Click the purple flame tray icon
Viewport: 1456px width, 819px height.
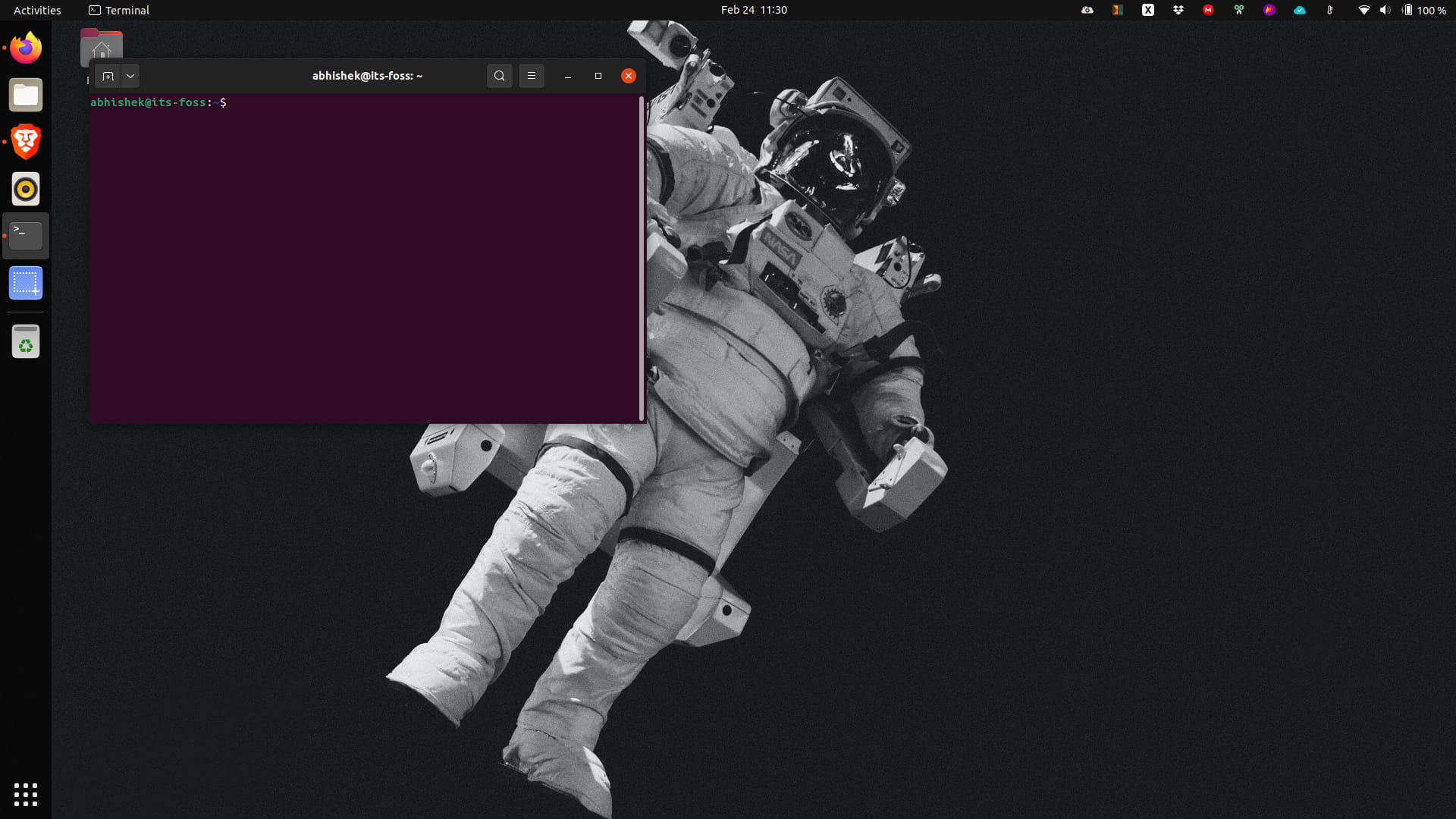[x=1269, y=10]
